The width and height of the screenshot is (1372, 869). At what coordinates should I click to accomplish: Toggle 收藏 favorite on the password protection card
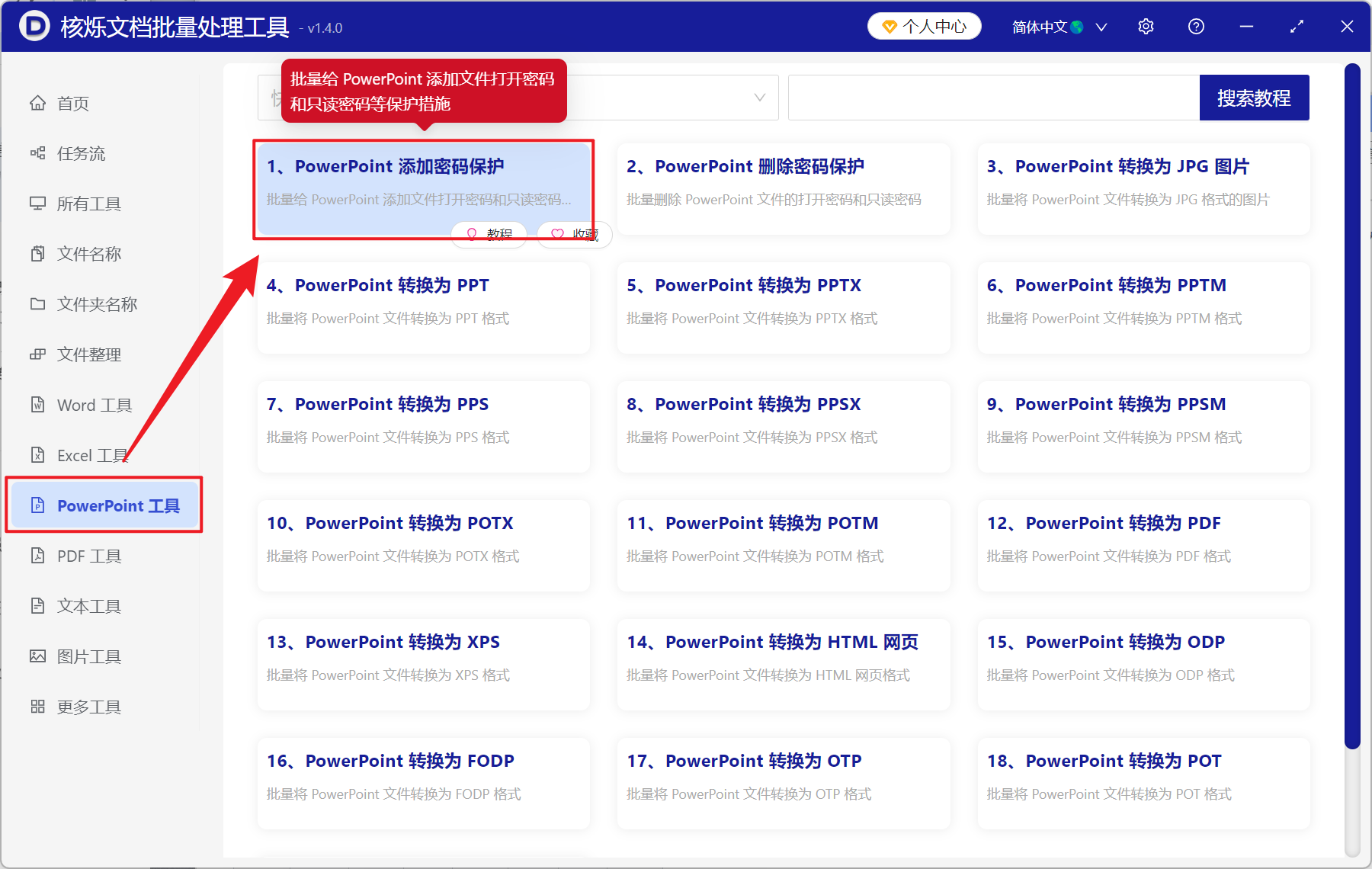coord(574,234)
